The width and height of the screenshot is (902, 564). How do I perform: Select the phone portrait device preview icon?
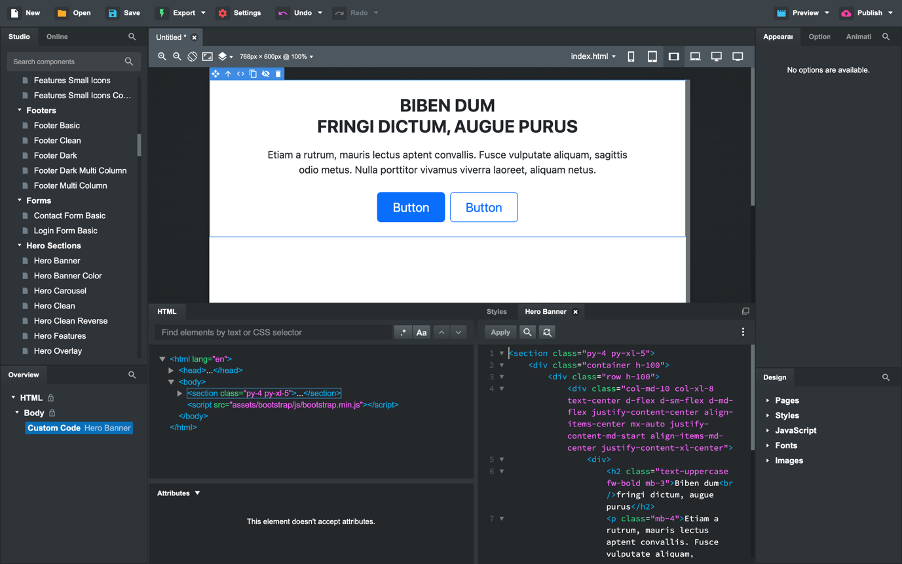click(x=631, y=57)
